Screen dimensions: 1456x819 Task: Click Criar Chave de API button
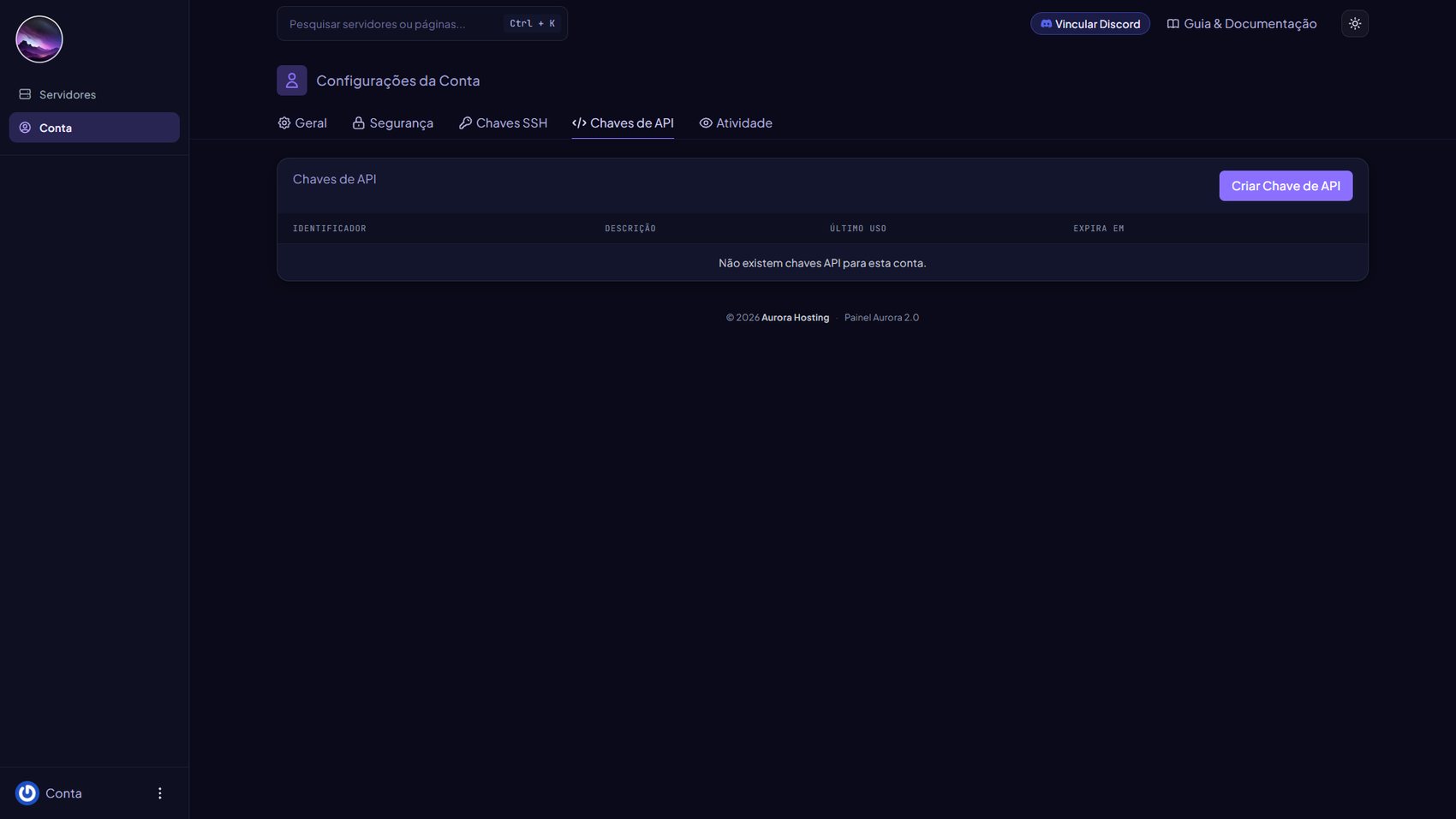1286,186
